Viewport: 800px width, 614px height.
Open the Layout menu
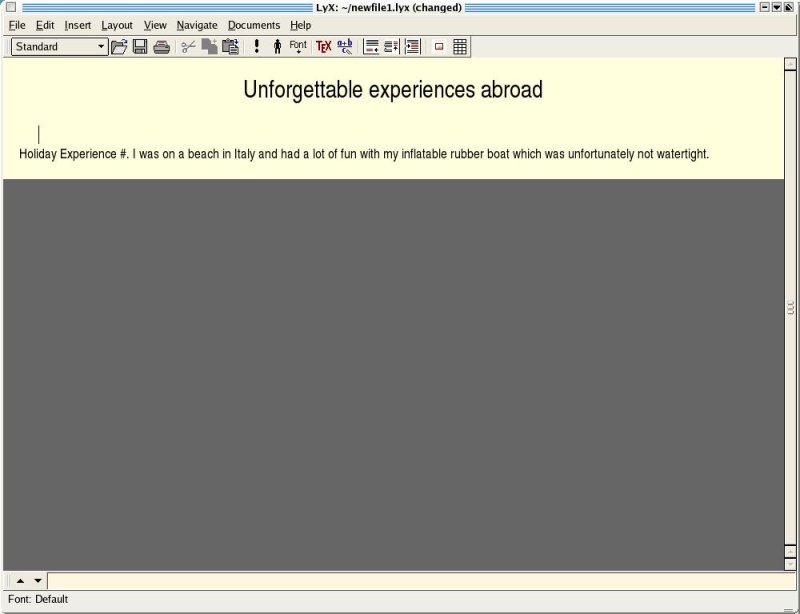coord(117,25)
